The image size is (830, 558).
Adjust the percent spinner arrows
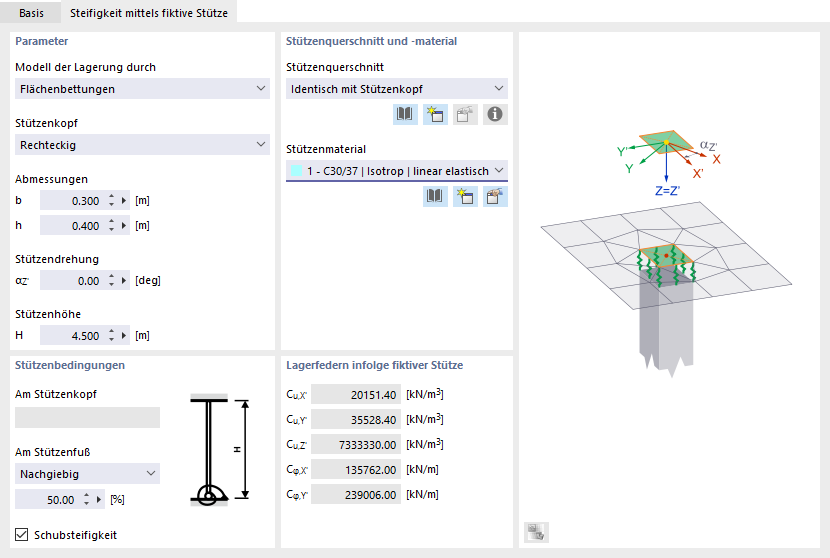click(86, 500)
